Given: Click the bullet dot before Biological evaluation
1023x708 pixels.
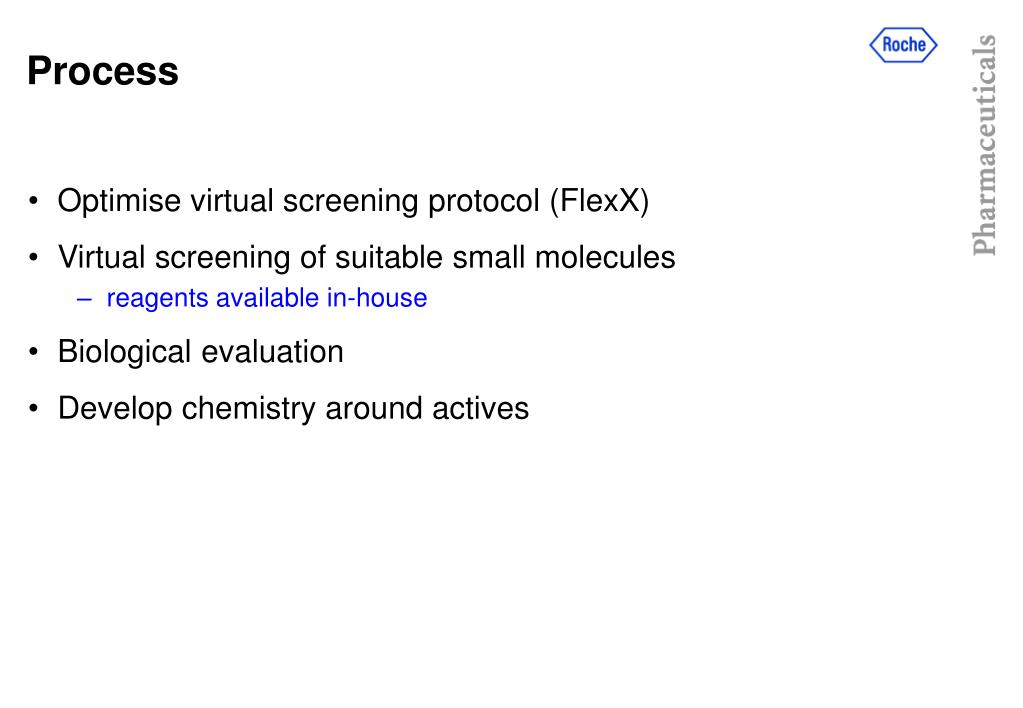Looking at the screenshot, I should tap(33, 352).
